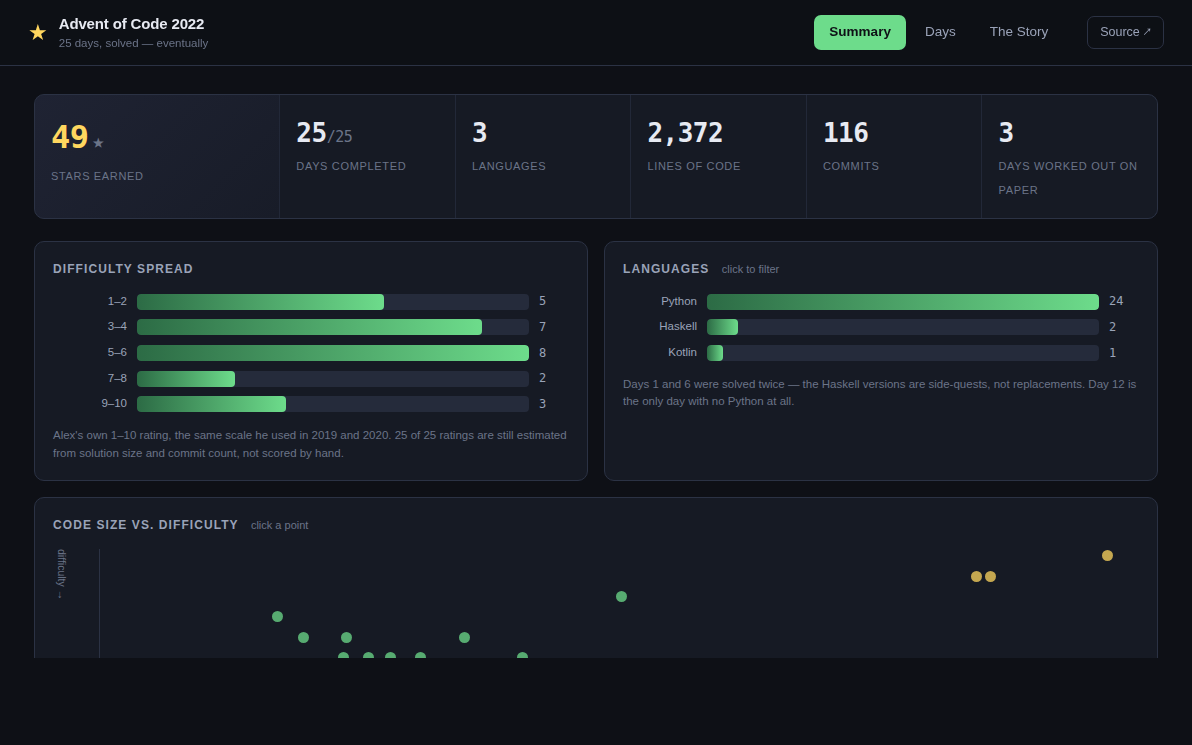
Task: Select the leftmost green scatter point
Action: tap(277, 617)
